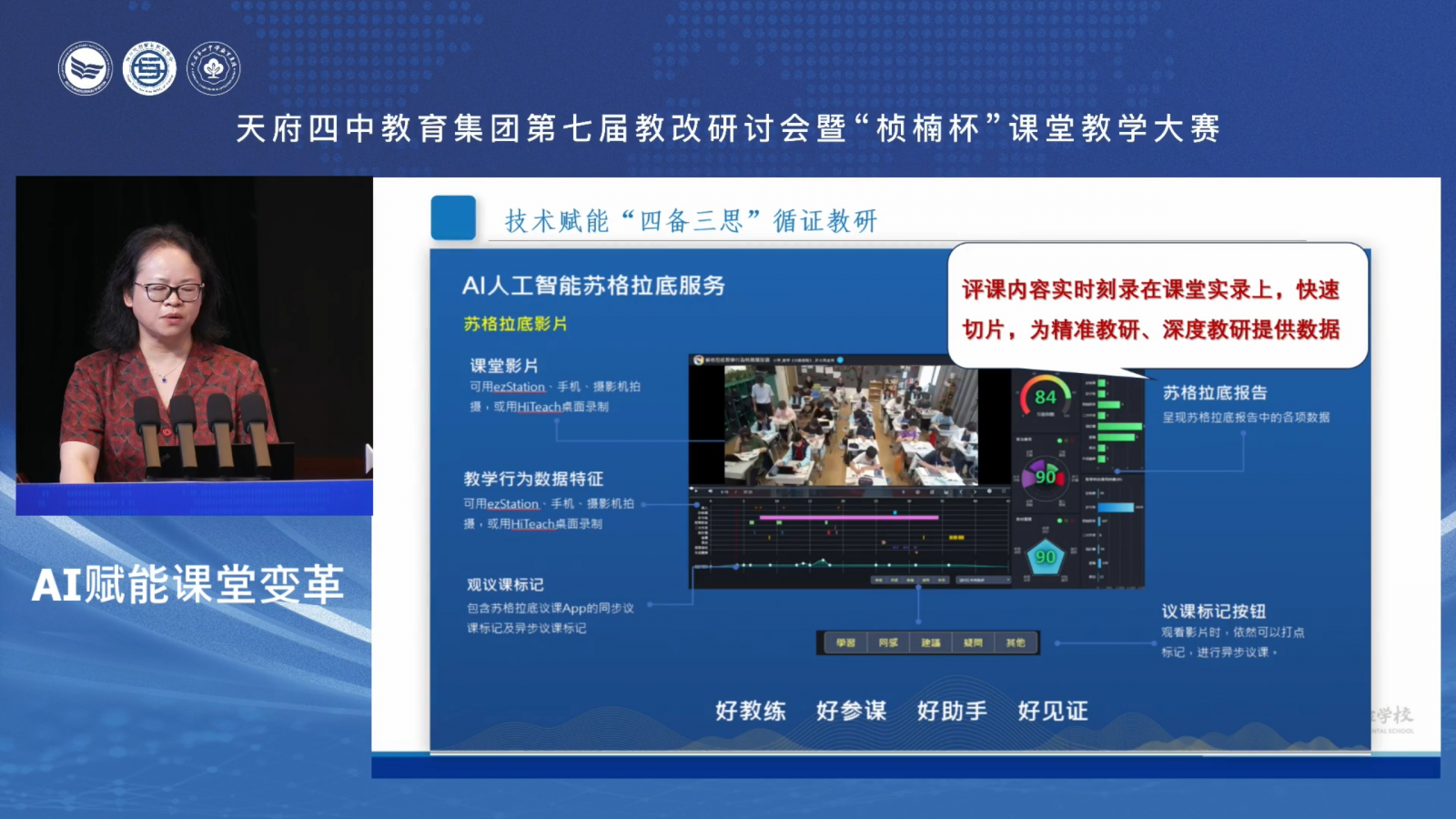Click the red-text callout bubble

1158,308
